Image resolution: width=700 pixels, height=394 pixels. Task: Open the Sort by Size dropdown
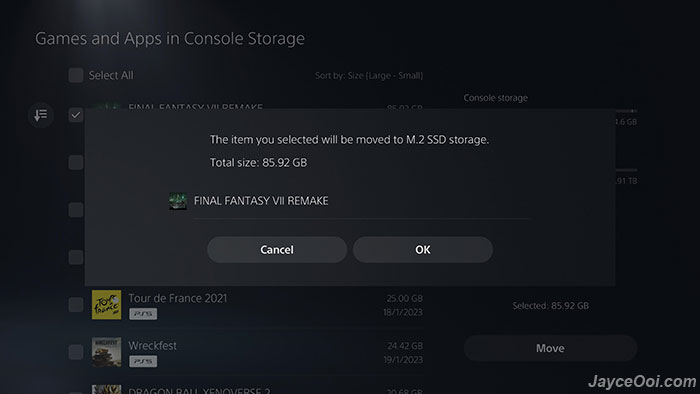pos(369,75)
